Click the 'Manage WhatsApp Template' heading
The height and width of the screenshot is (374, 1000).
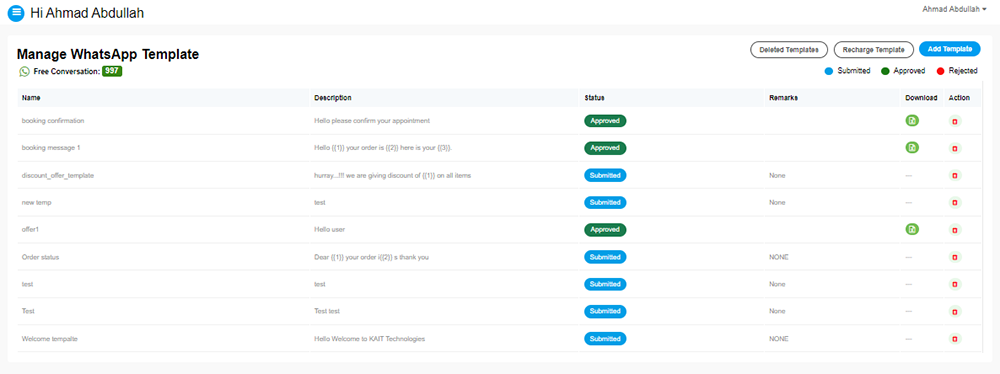click(x=108, y=54)
